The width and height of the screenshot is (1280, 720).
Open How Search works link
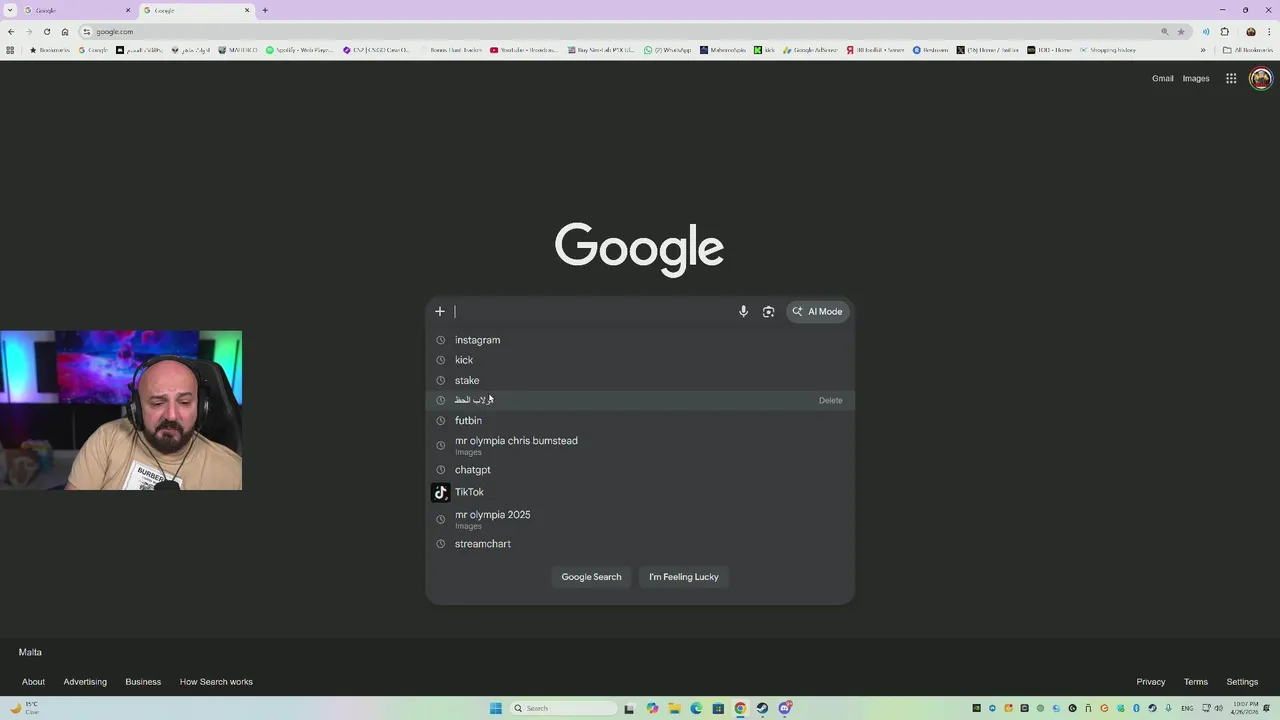point(216,682)
